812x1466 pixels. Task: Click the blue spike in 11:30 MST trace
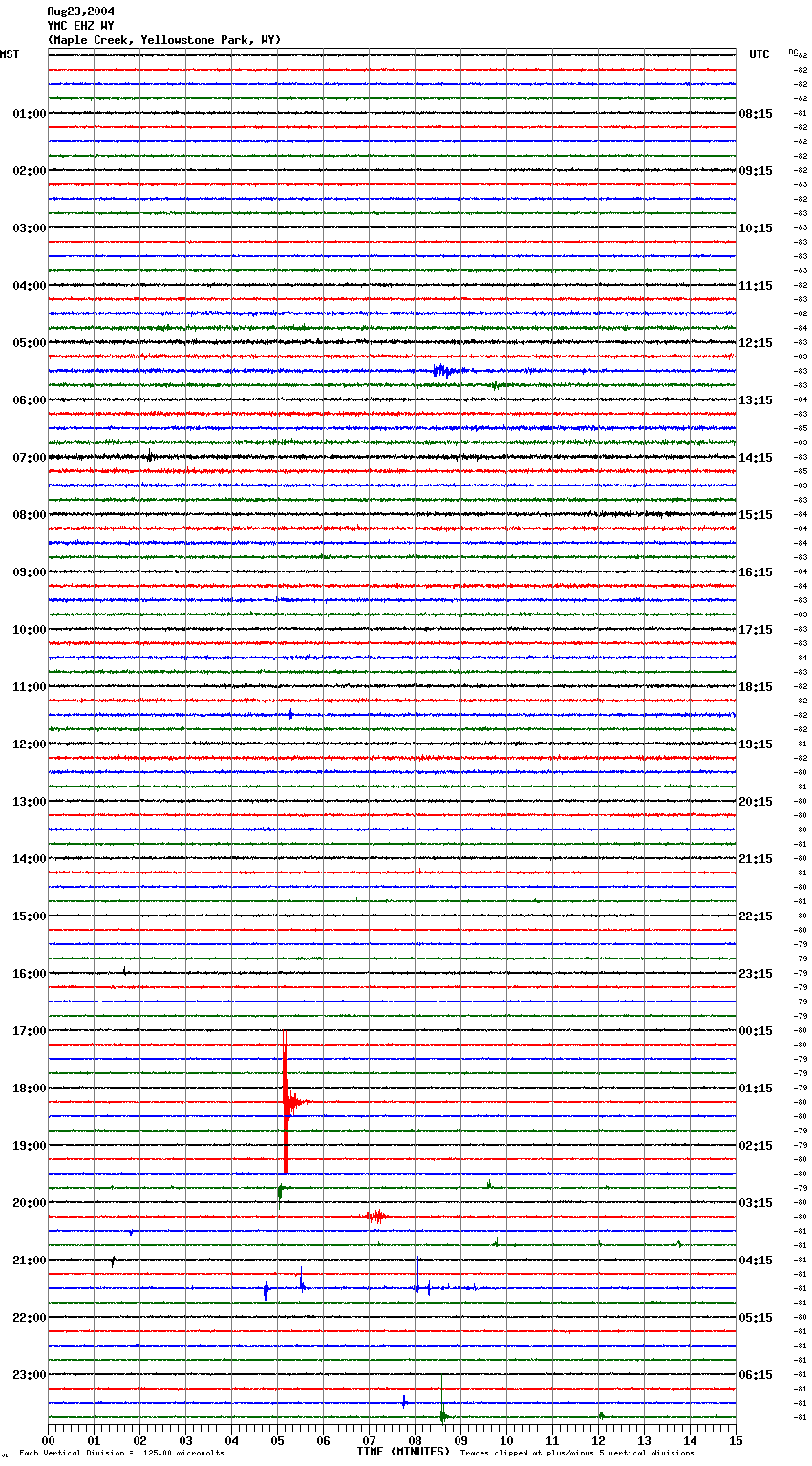click(x=291, y=714)
